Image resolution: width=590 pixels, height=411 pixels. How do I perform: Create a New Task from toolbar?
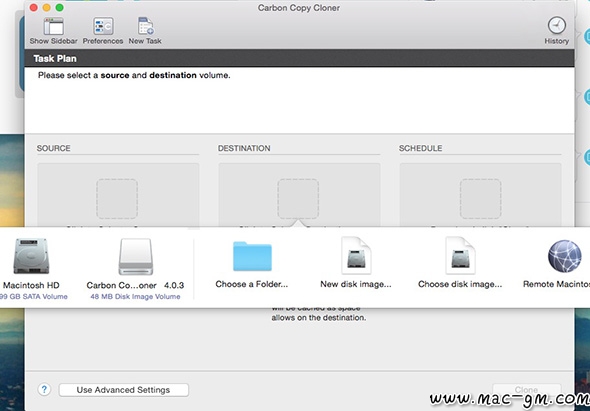145,26
